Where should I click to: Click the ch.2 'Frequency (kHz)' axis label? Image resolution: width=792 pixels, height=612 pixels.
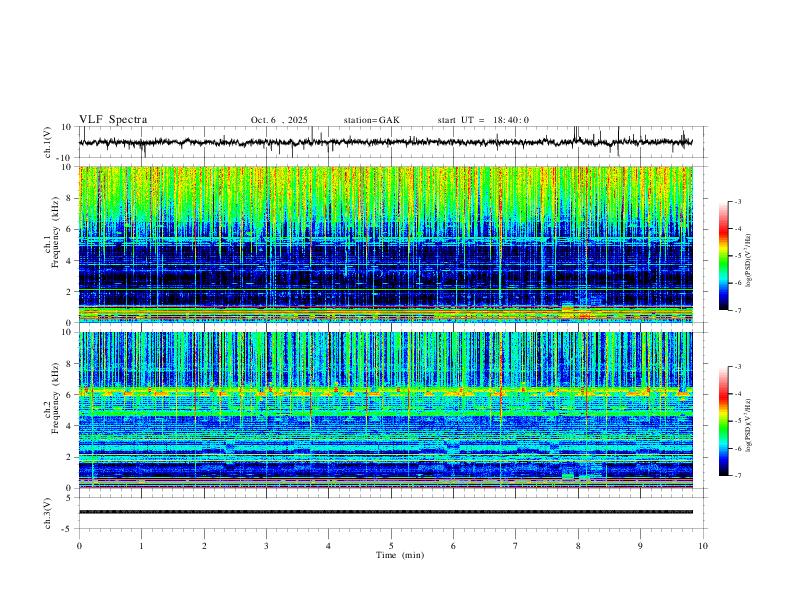click(x=55, y=398)
